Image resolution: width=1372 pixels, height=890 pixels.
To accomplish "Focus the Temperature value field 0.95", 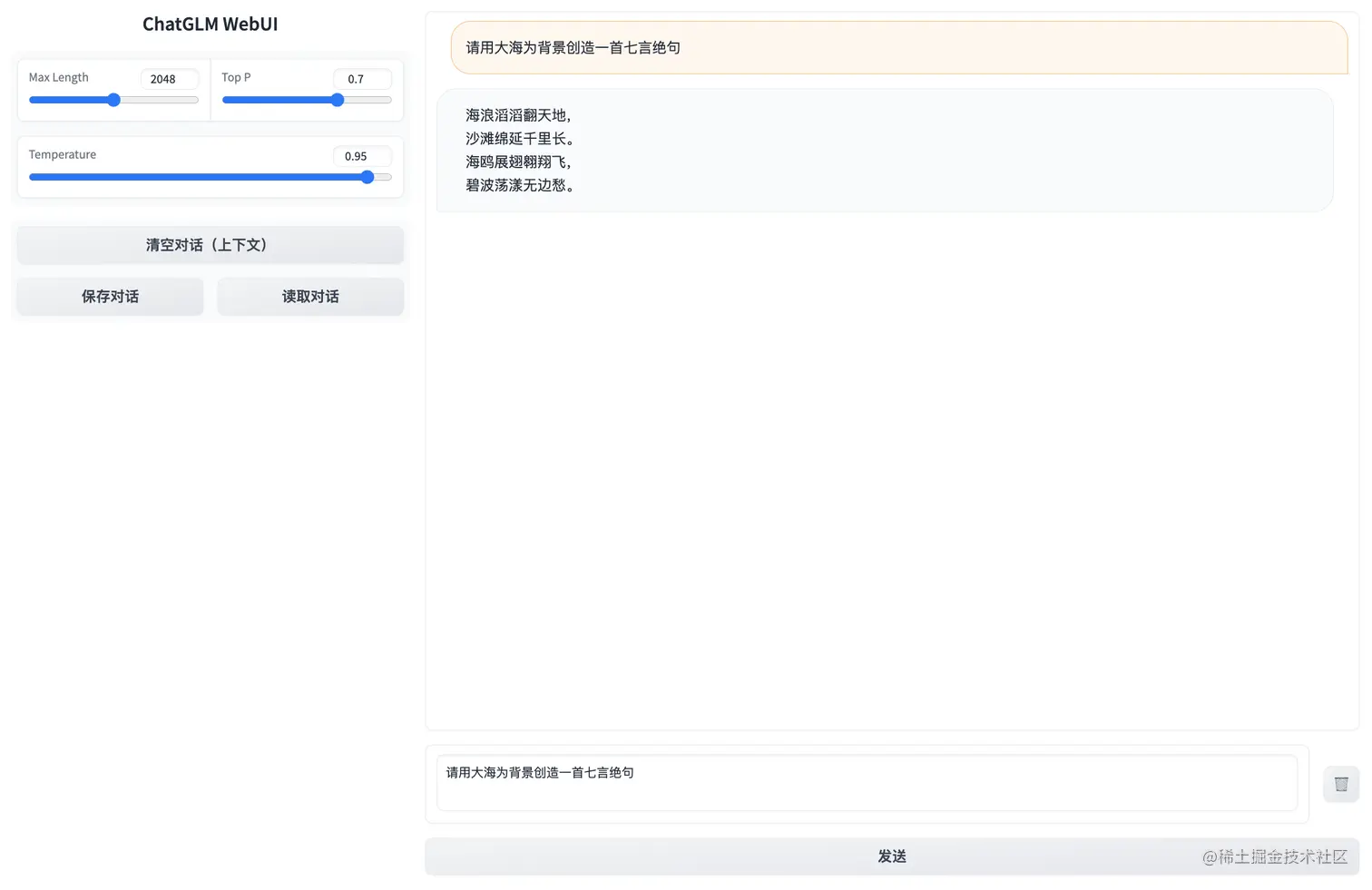I will 363,156.
